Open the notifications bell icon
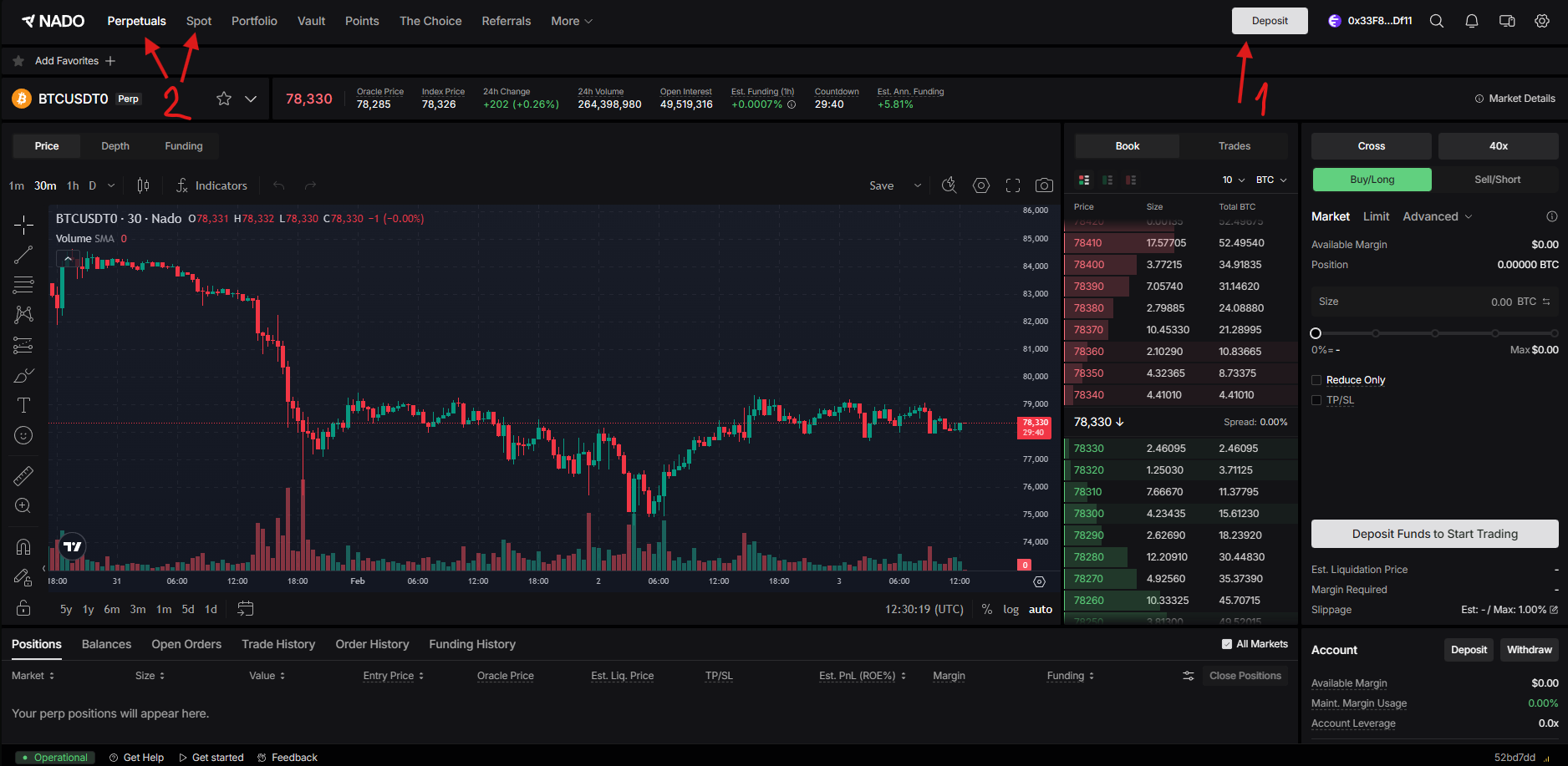 tap(1472, 21)
